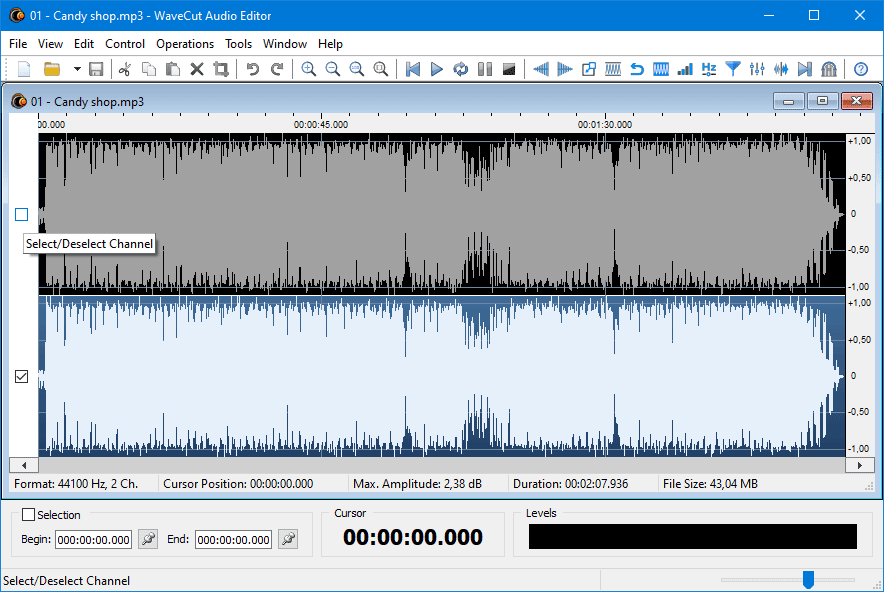
Task: Click the Cut scissors icon
Action: point(125,69)
